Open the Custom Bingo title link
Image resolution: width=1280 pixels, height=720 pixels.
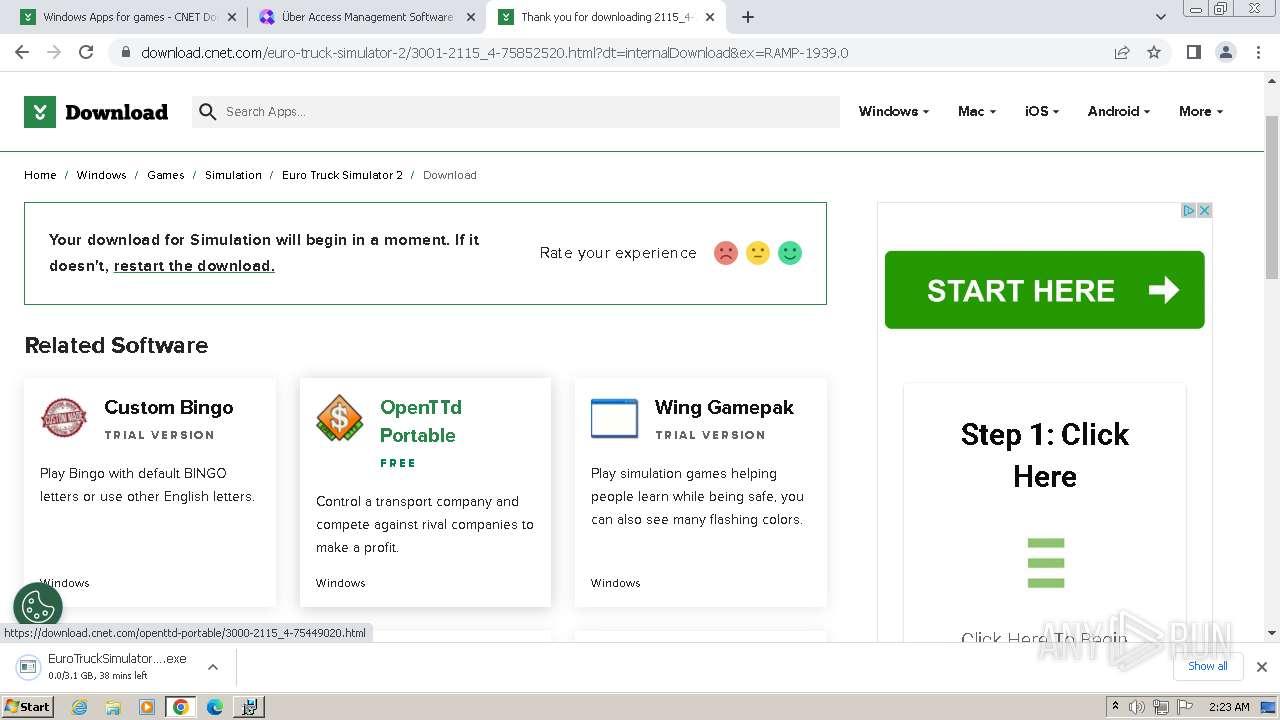pyautogui.click(x=168, y=407)
